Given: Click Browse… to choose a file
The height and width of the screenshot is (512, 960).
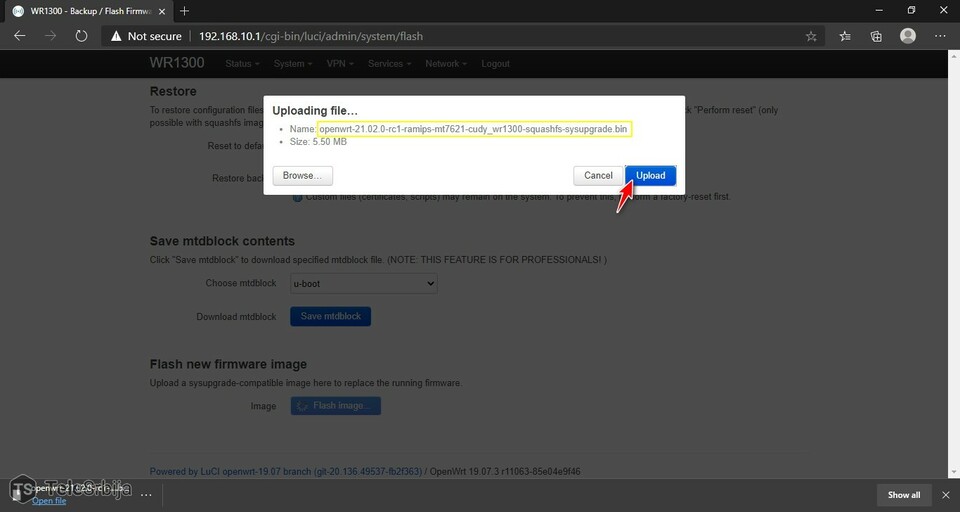Looking at the screenshot, I should coord(302,176).
